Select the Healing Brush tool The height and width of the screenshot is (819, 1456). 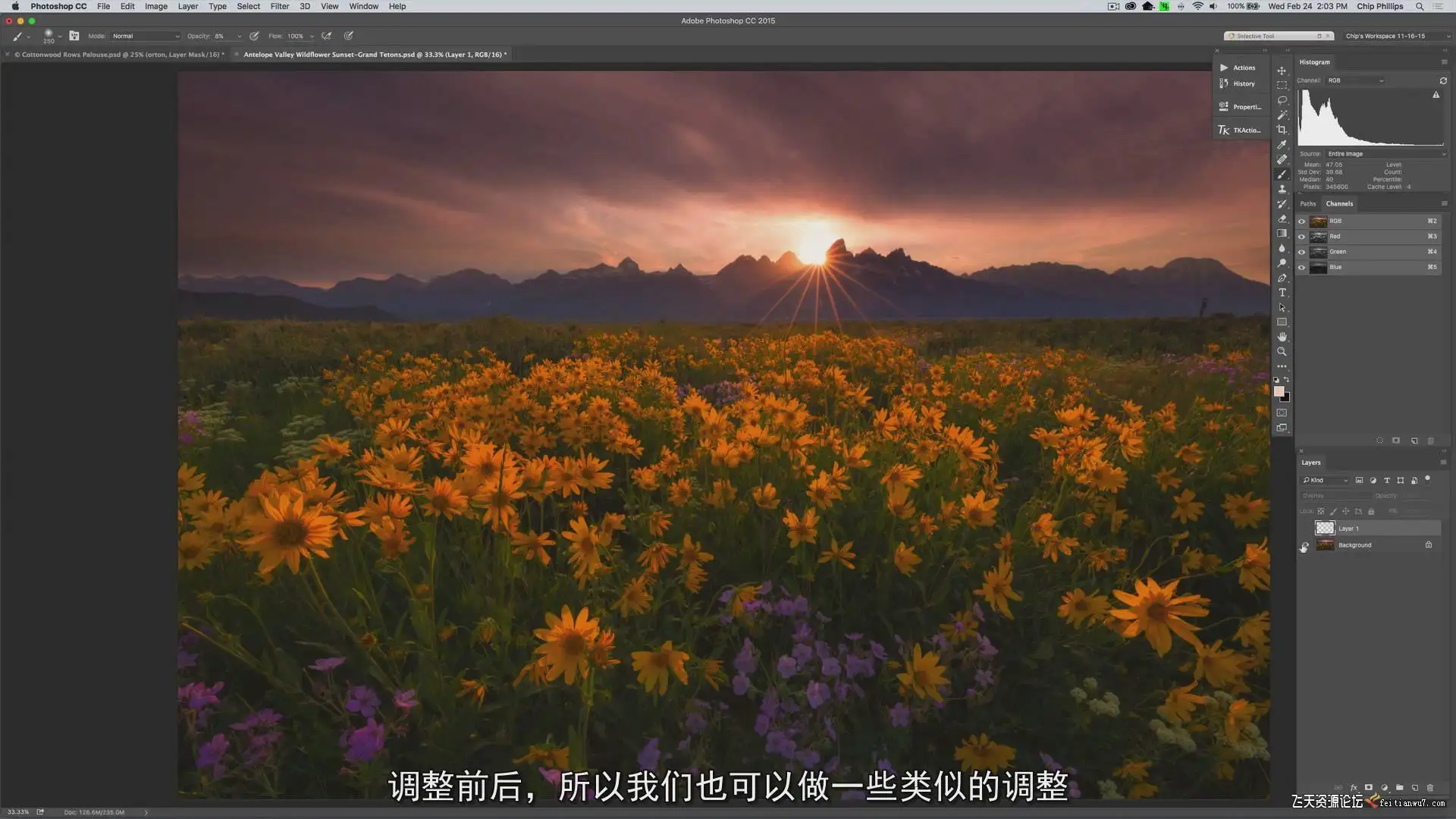pos(1282,159)
